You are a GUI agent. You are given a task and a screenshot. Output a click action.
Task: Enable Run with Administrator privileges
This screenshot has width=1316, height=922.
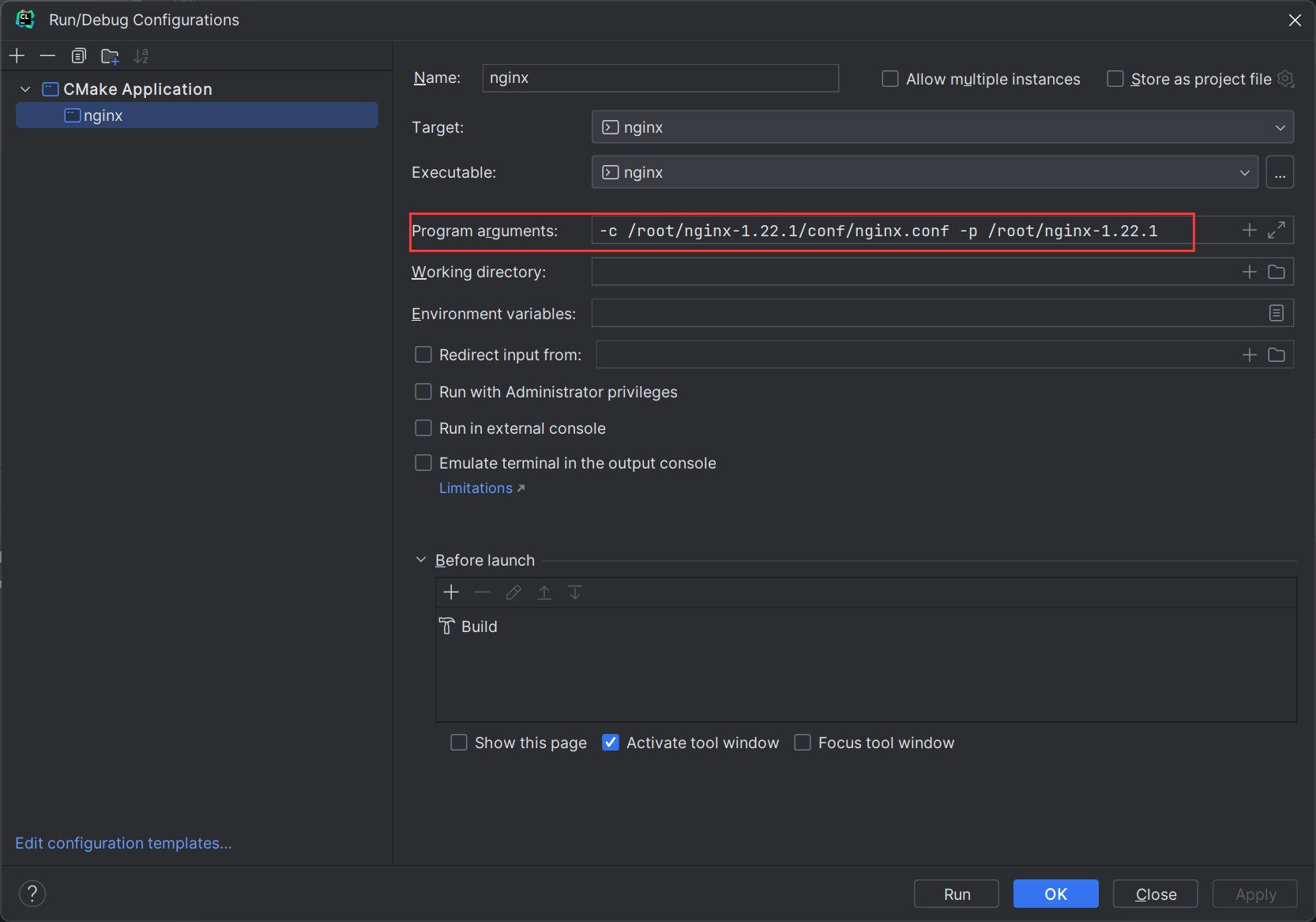pos(423,392)
